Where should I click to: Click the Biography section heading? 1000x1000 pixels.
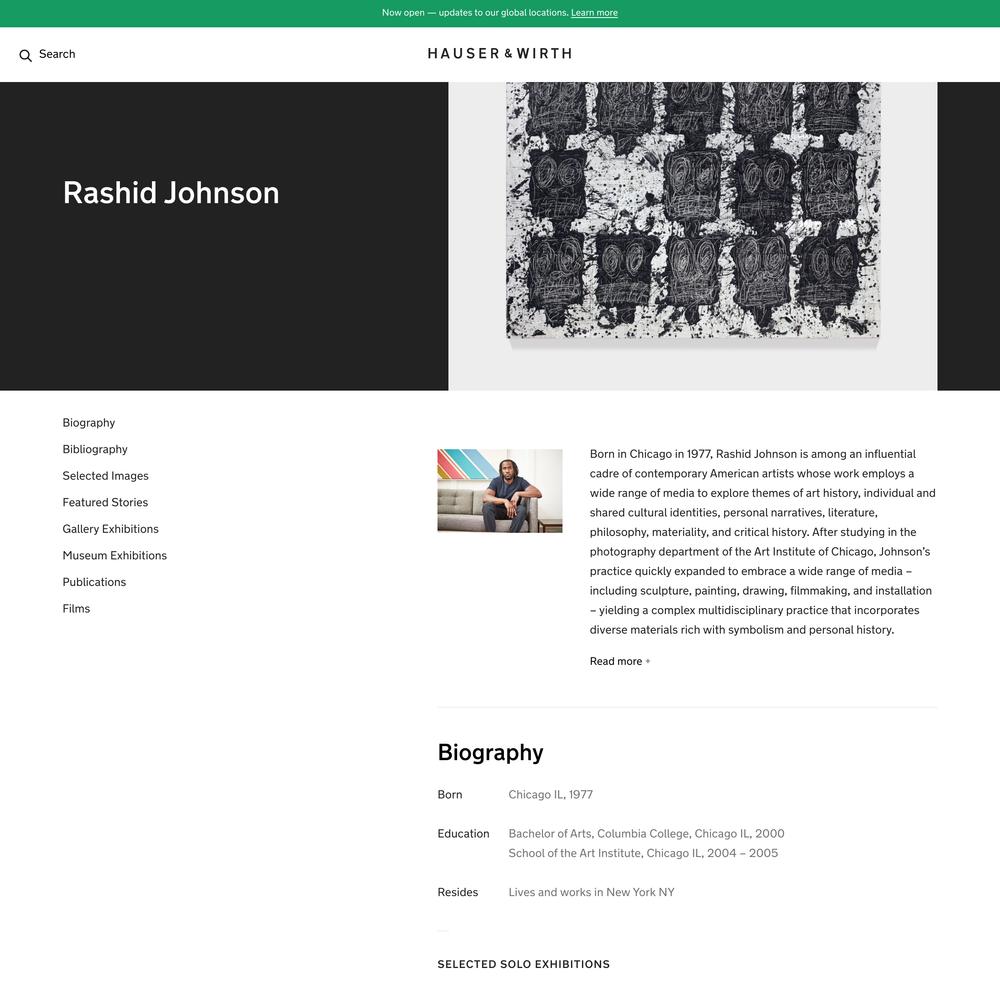tap(490, 753)
